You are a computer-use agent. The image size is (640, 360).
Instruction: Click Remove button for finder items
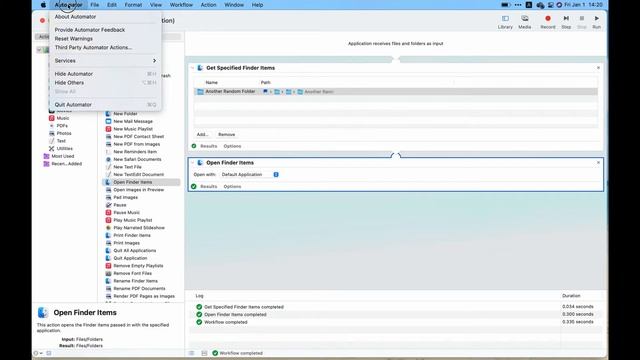pos(227,134)
